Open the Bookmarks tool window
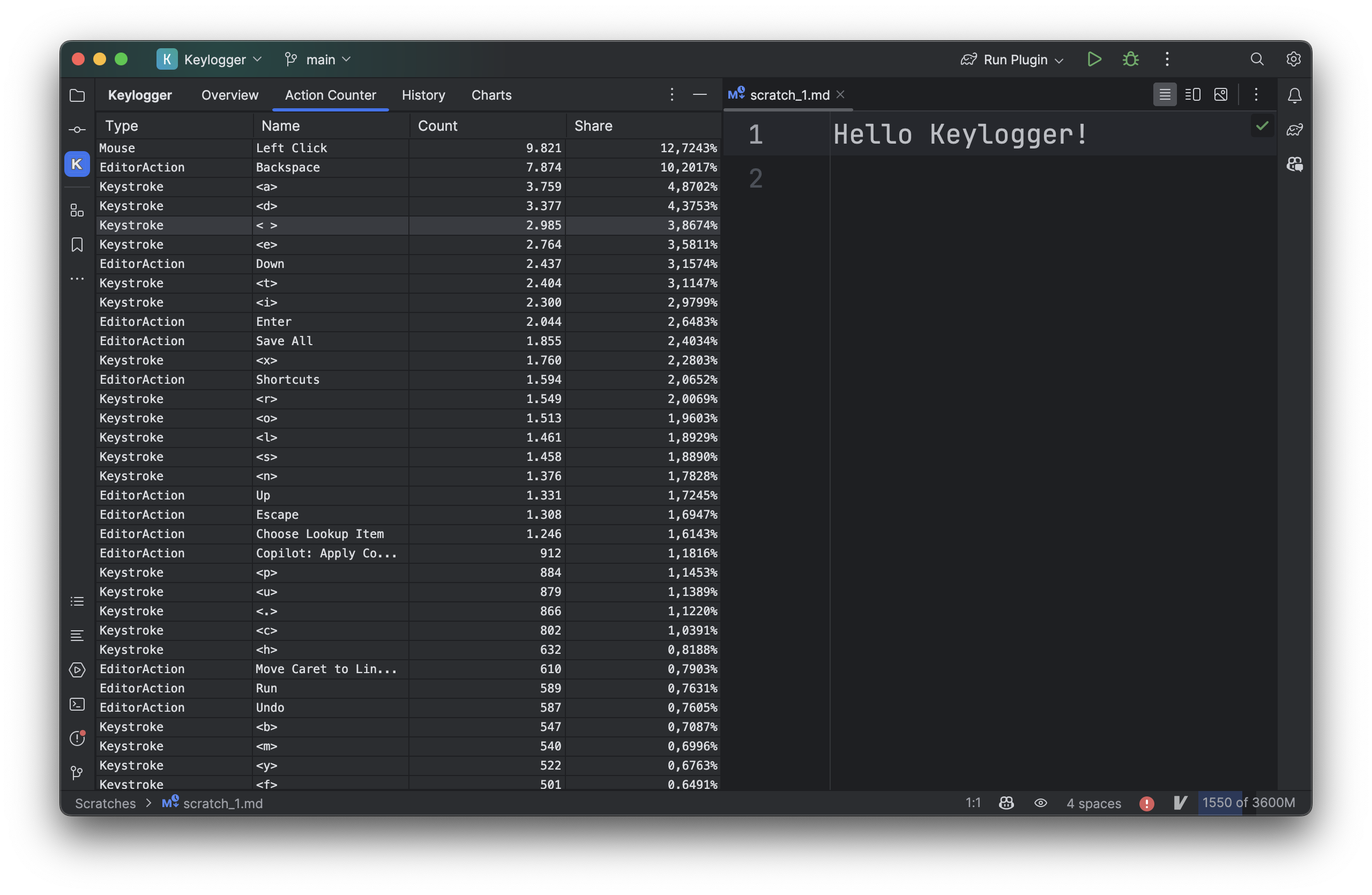This screenshot has width=1372, height=895. pyautogui.click(x=77, y=244)
